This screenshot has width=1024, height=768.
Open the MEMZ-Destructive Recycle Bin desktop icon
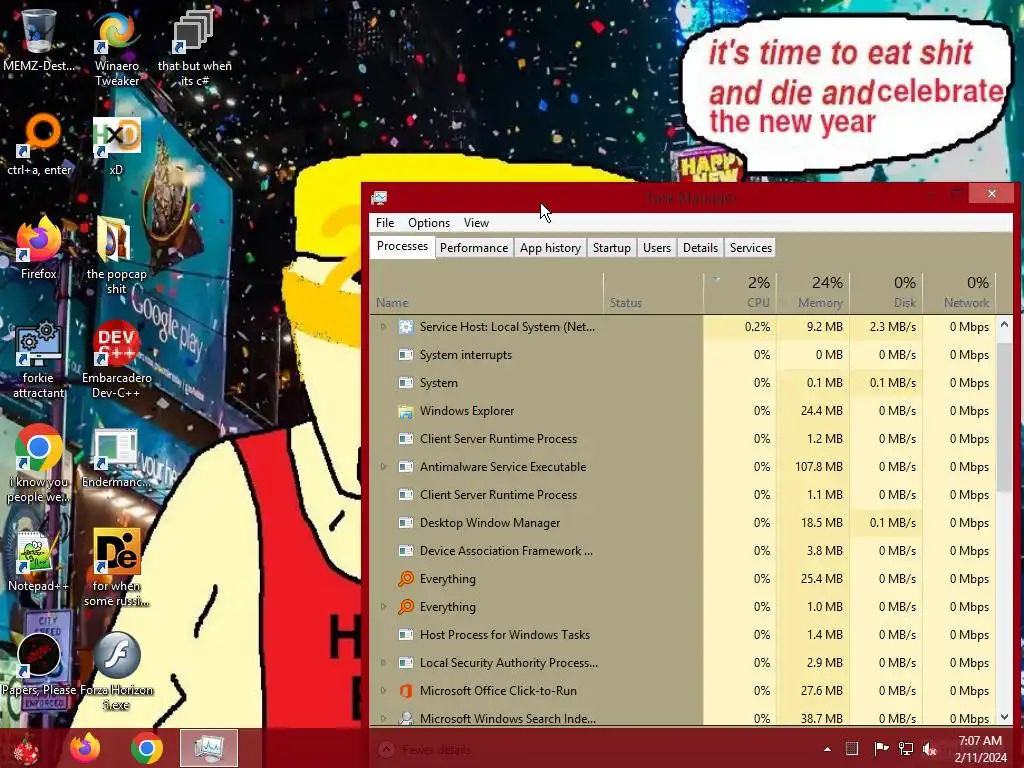point(38,40)
